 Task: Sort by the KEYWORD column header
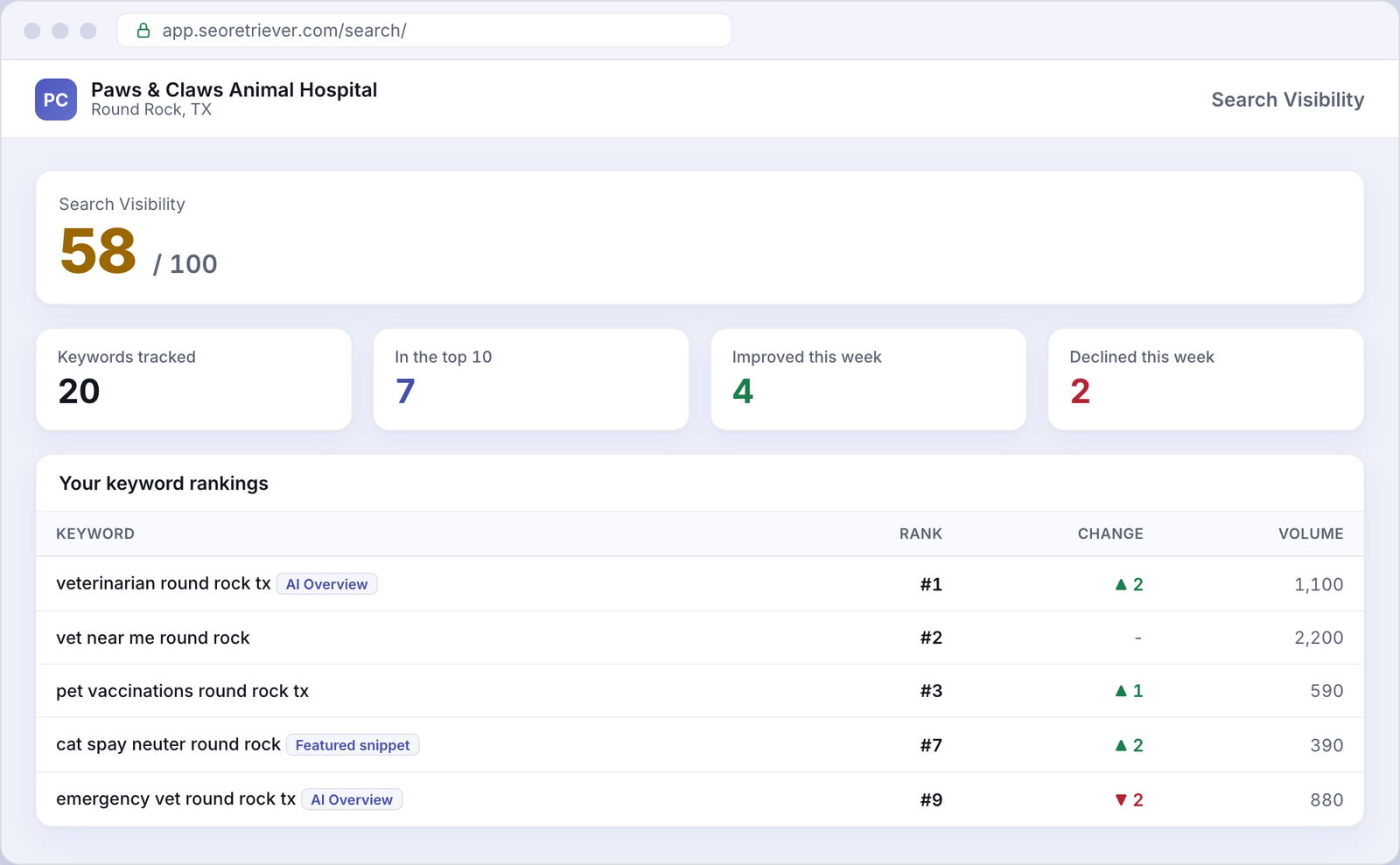click(x=95, y=534)
